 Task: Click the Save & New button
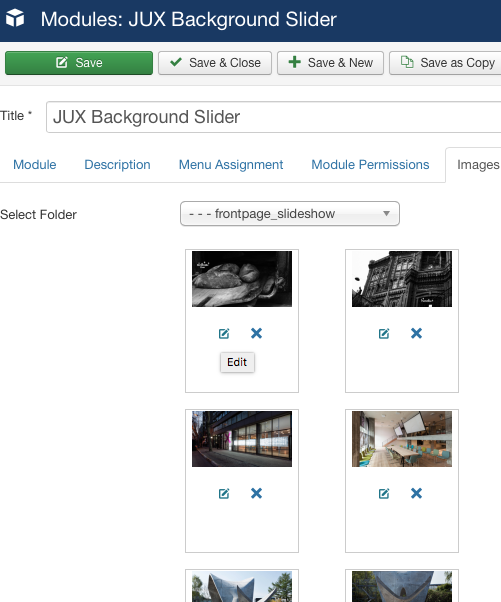[x=330, y=63]
